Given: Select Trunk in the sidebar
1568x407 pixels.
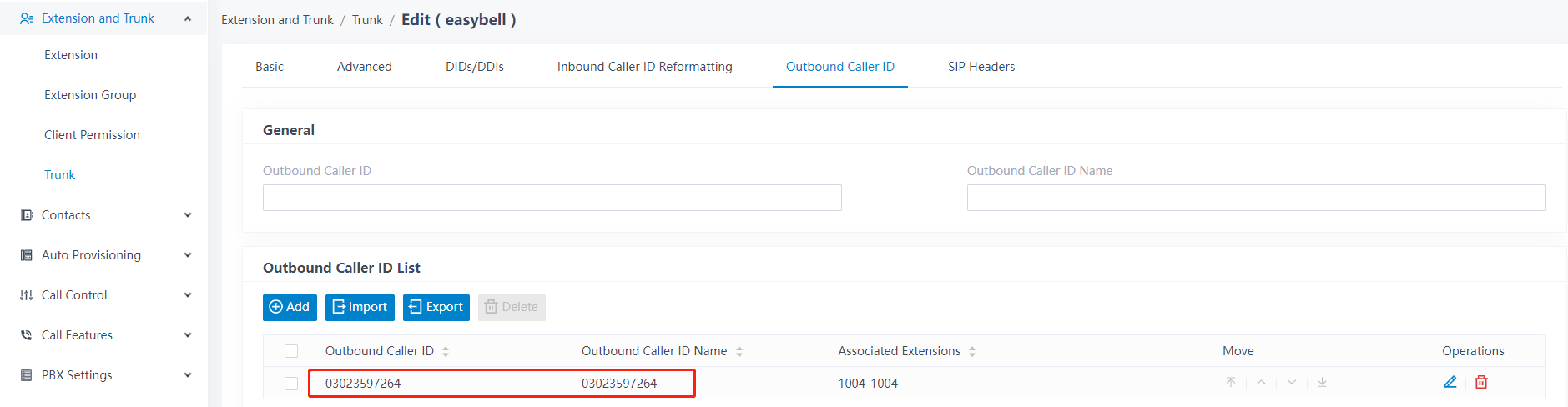Looking at the screenshot, I should (x=59, y=175).
